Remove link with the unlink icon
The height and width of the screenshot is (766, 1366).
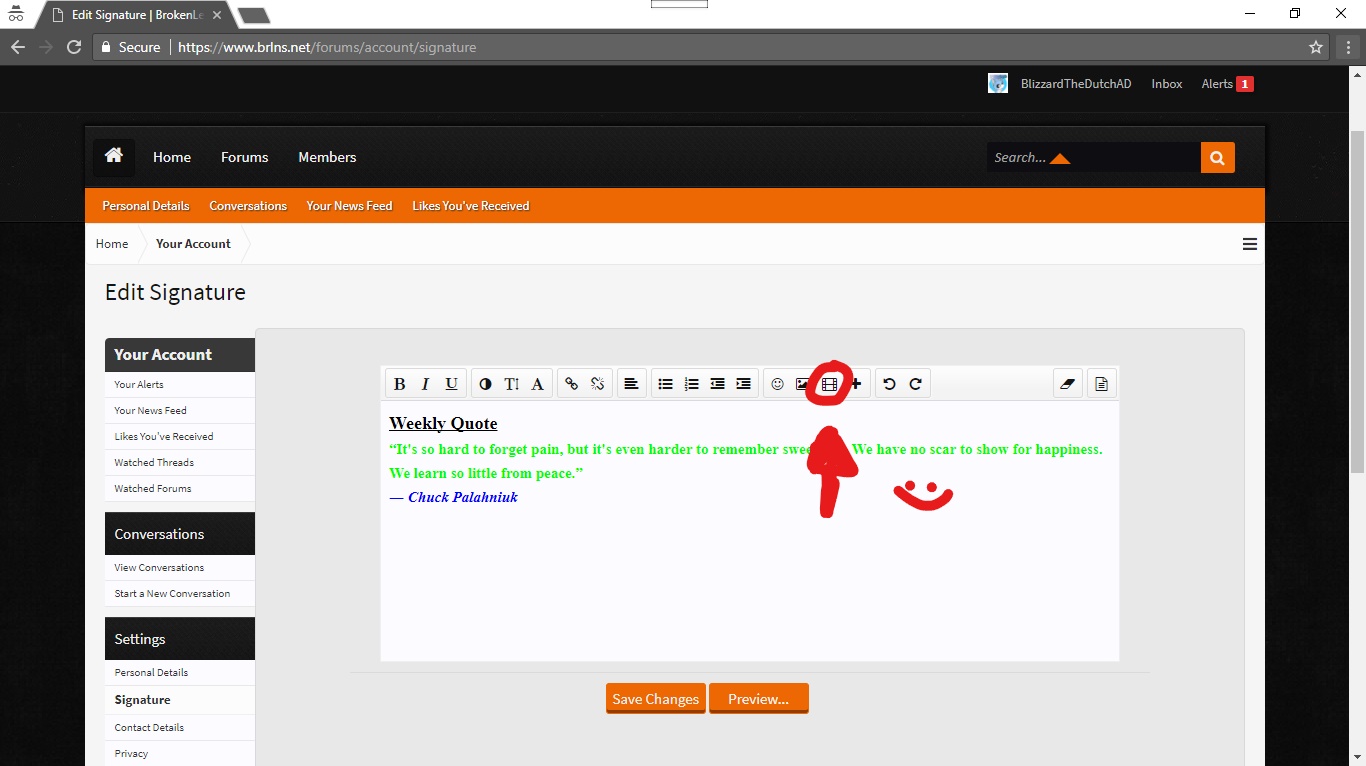tap(597, 384)
